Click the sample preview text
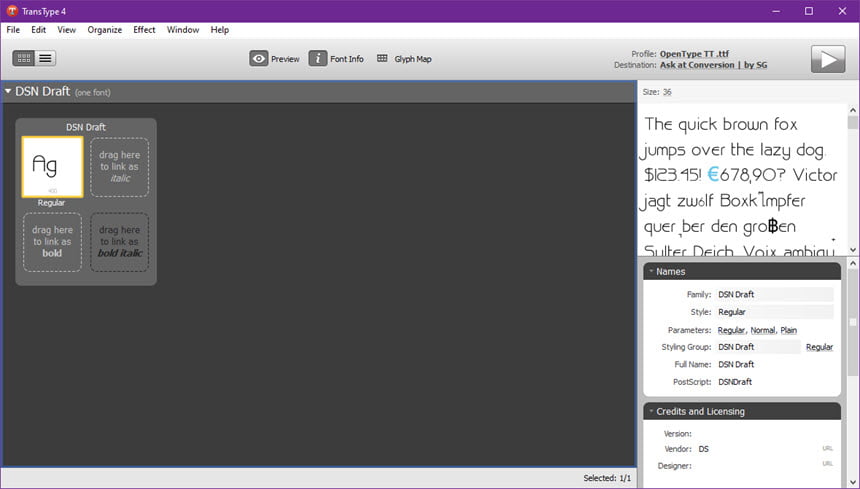Image resolution: width=860 pixels, height=489 pixels. point(741,186)
